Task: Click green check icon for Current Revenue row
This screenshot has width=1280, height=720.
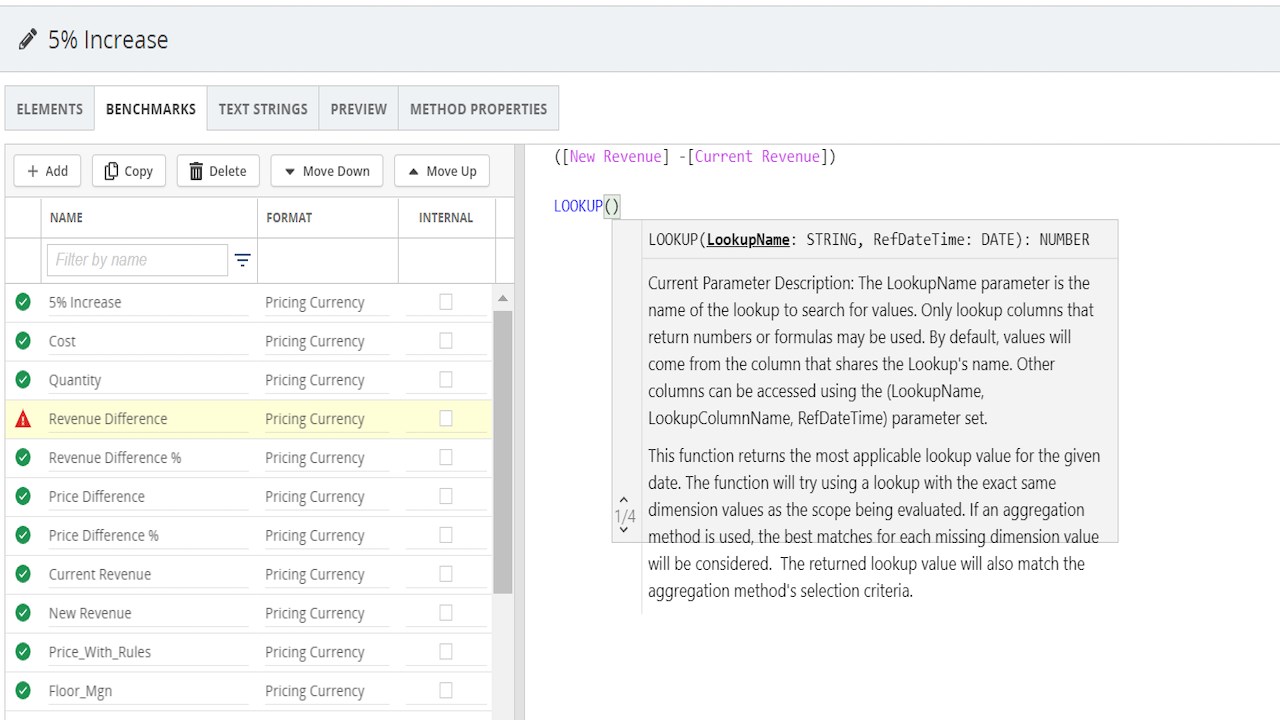Action: pyautogui.click(x=23, y=574)
